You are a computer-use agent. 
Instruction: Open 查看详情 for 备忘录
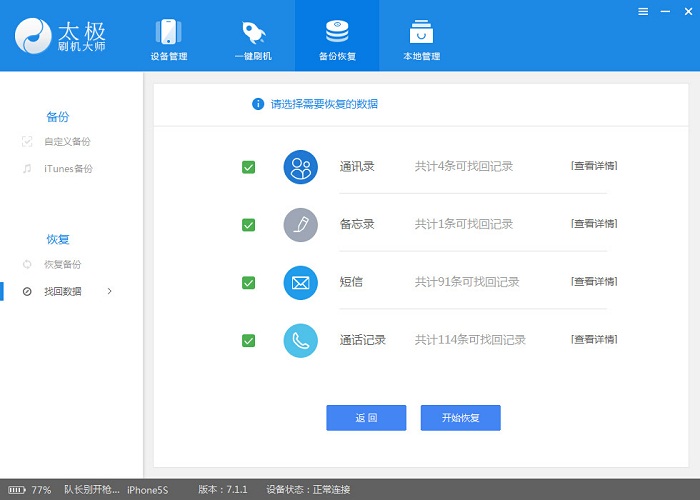click(x=594, y=224)
